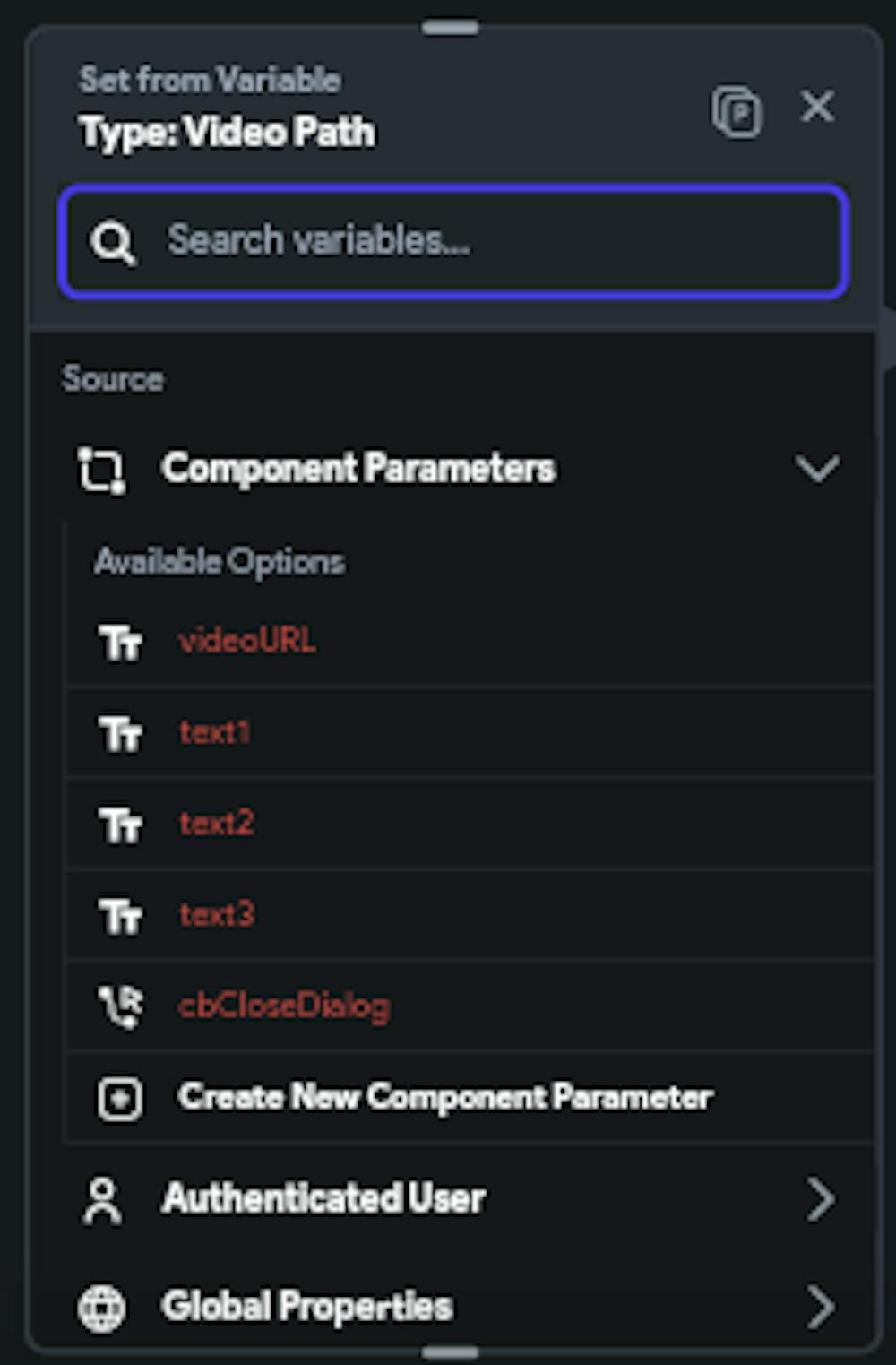Select the text3 parameter
Screen dimensions: 896x1365
pos(470,915)
